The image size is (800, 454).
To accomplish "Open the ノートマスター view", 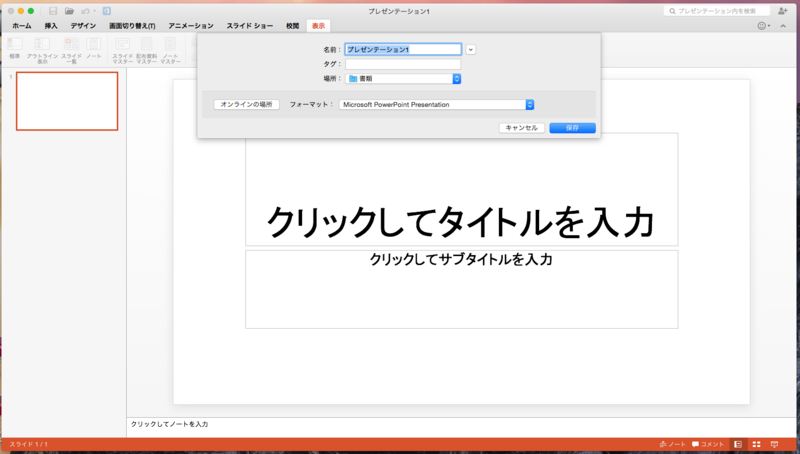I will pyautogui.click(x=170, y=50).
